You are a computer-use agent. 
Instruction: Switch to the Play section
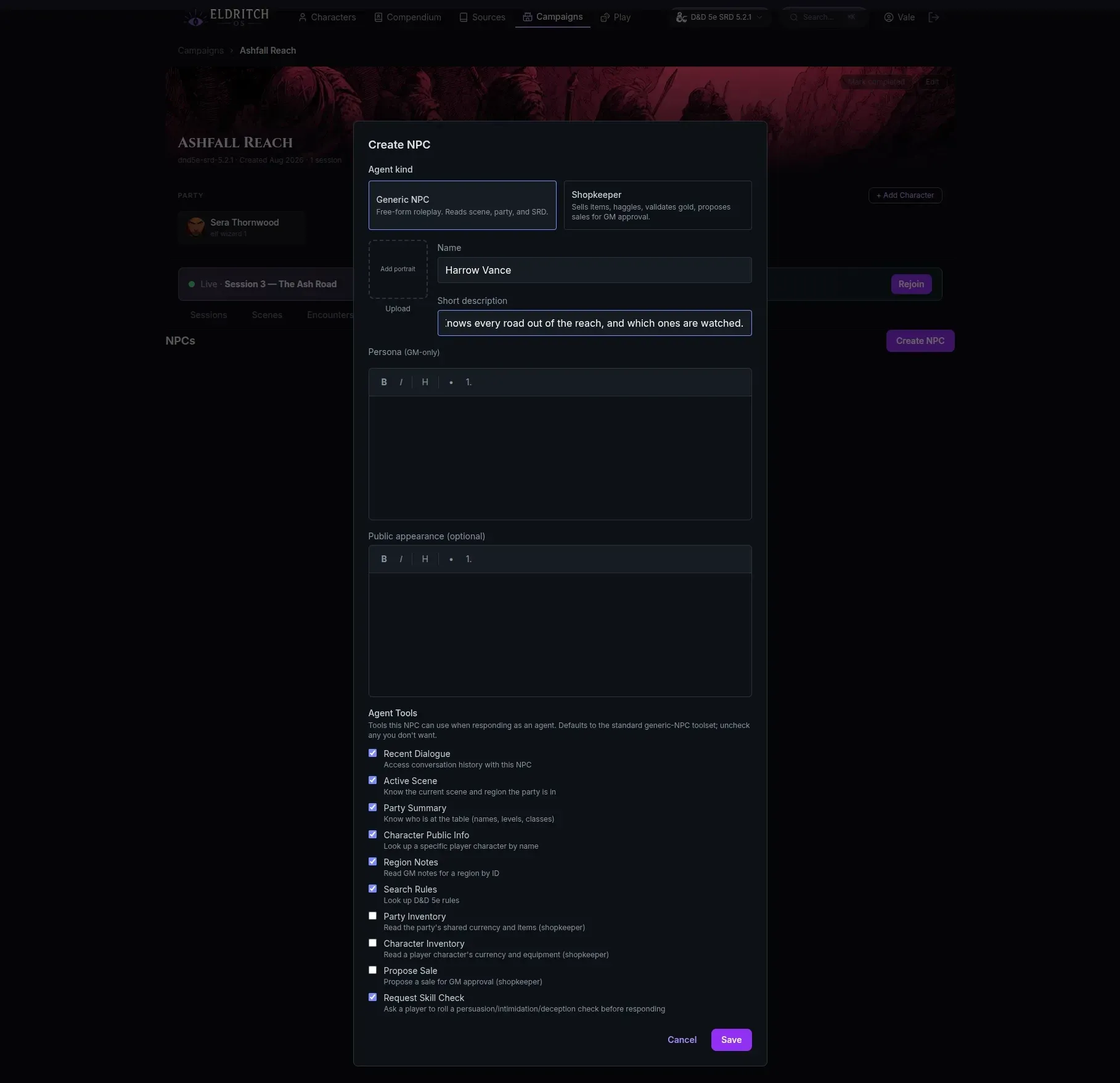pos(616,17)
